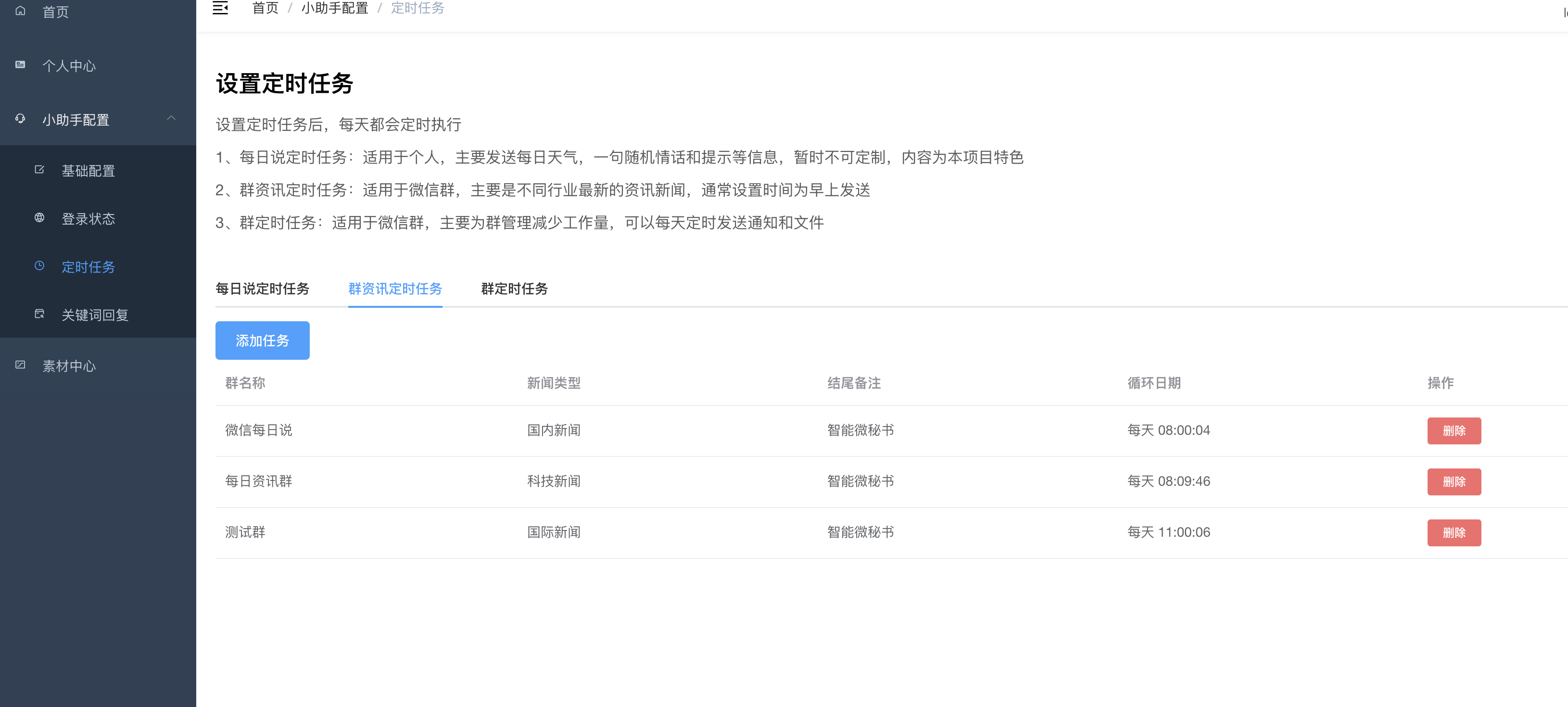Screen dimensions: 1568x707
Task: Click the headset icon beside 小助手配置
Action: pyautogui.click(x=20, y=119)
